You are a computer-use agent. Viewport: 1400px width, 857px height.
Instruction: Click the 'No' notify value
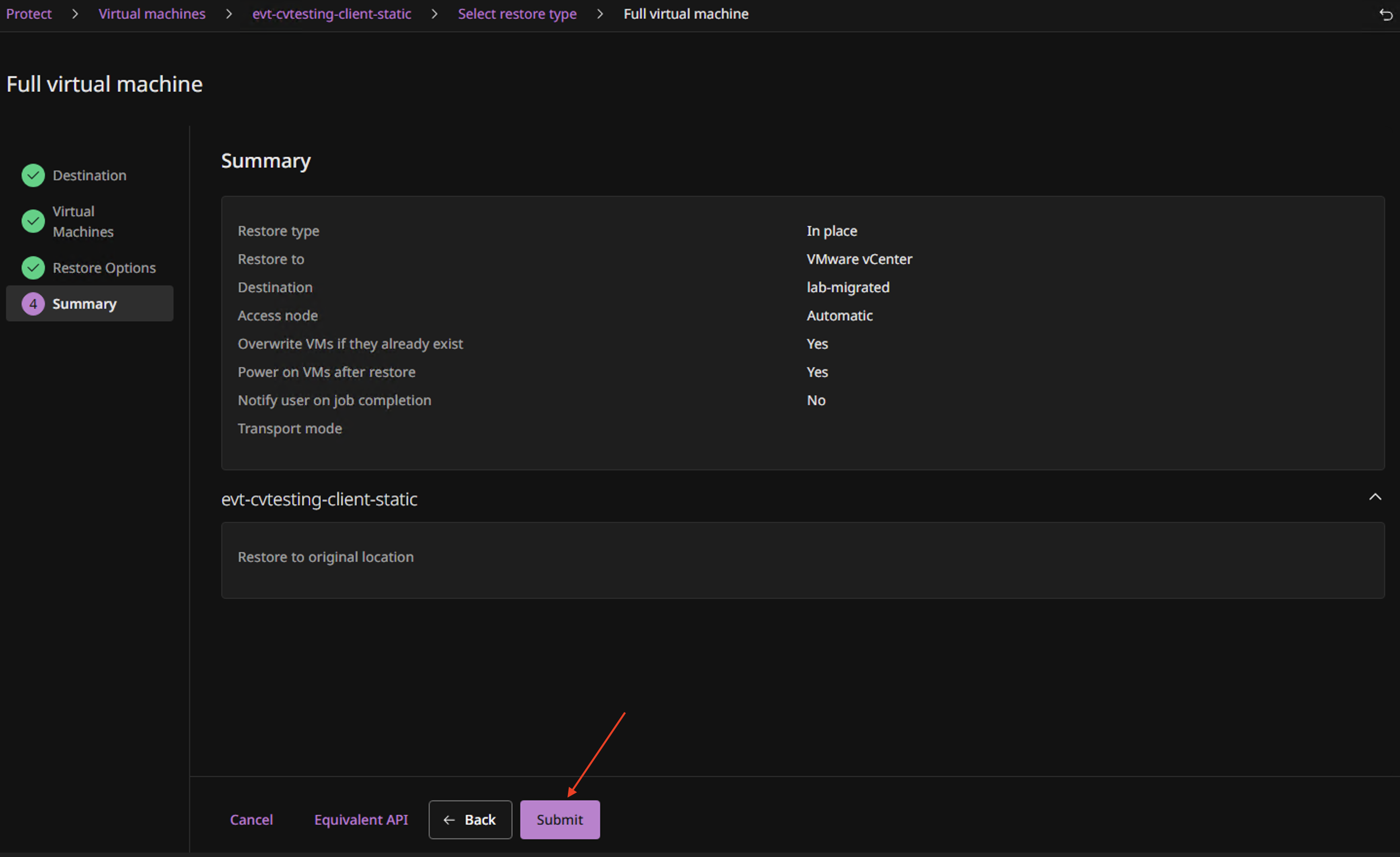tap(816, 400)
